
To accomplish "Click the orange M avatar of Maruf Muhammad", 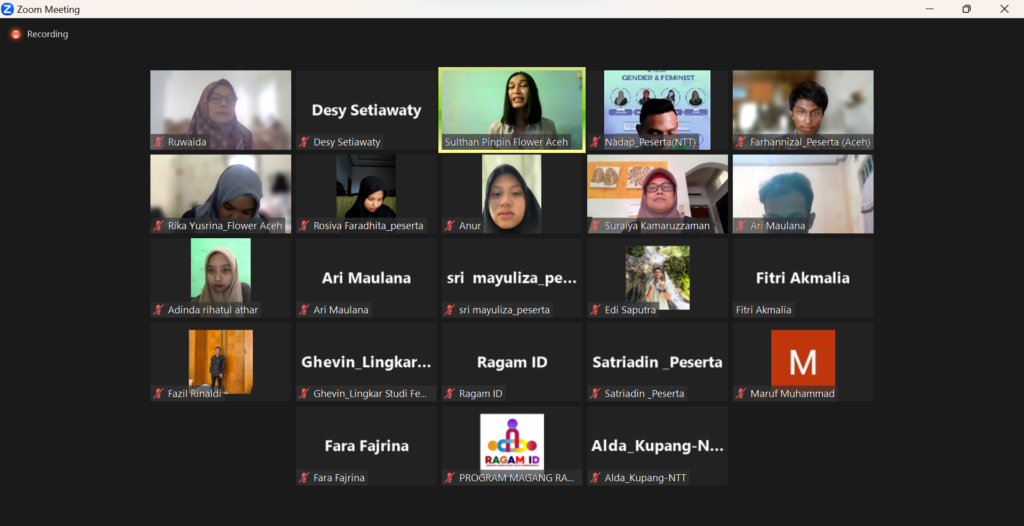I will 802,358.
